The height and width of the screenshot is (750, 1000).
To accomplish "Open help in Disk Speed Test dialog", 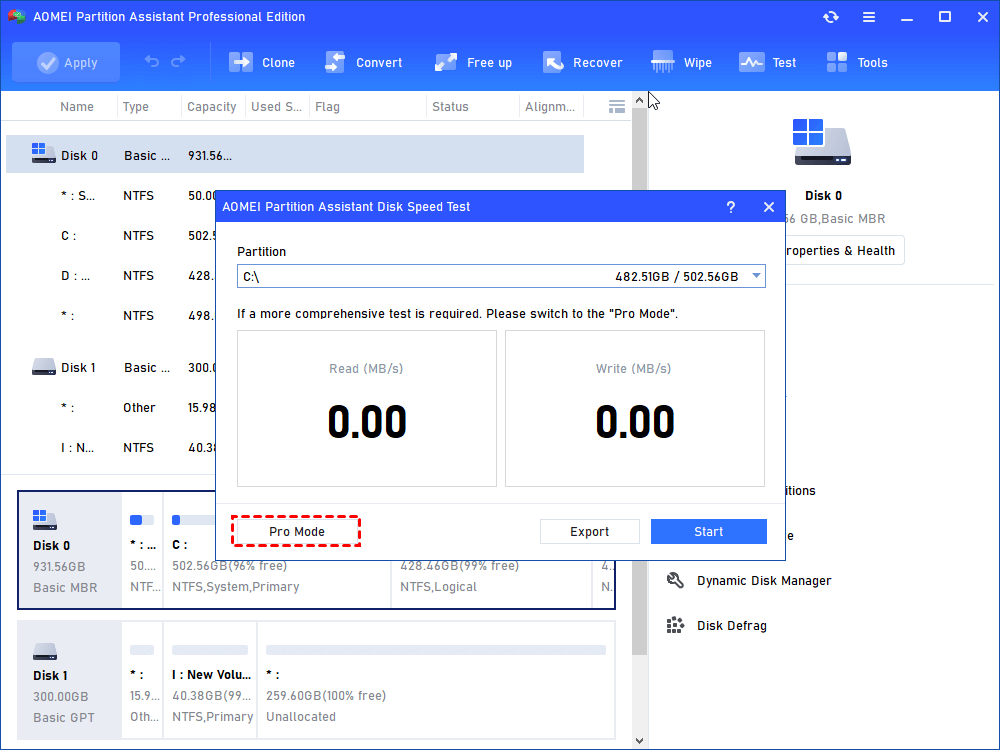I will [x=731, y=207].
